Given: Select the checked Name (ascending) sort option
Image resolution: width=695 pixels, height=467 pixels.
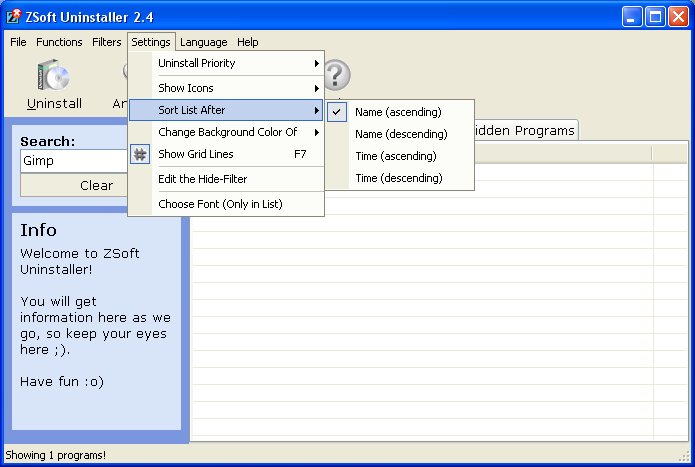Looking at the screenshot, I should (x=401, y=112).
